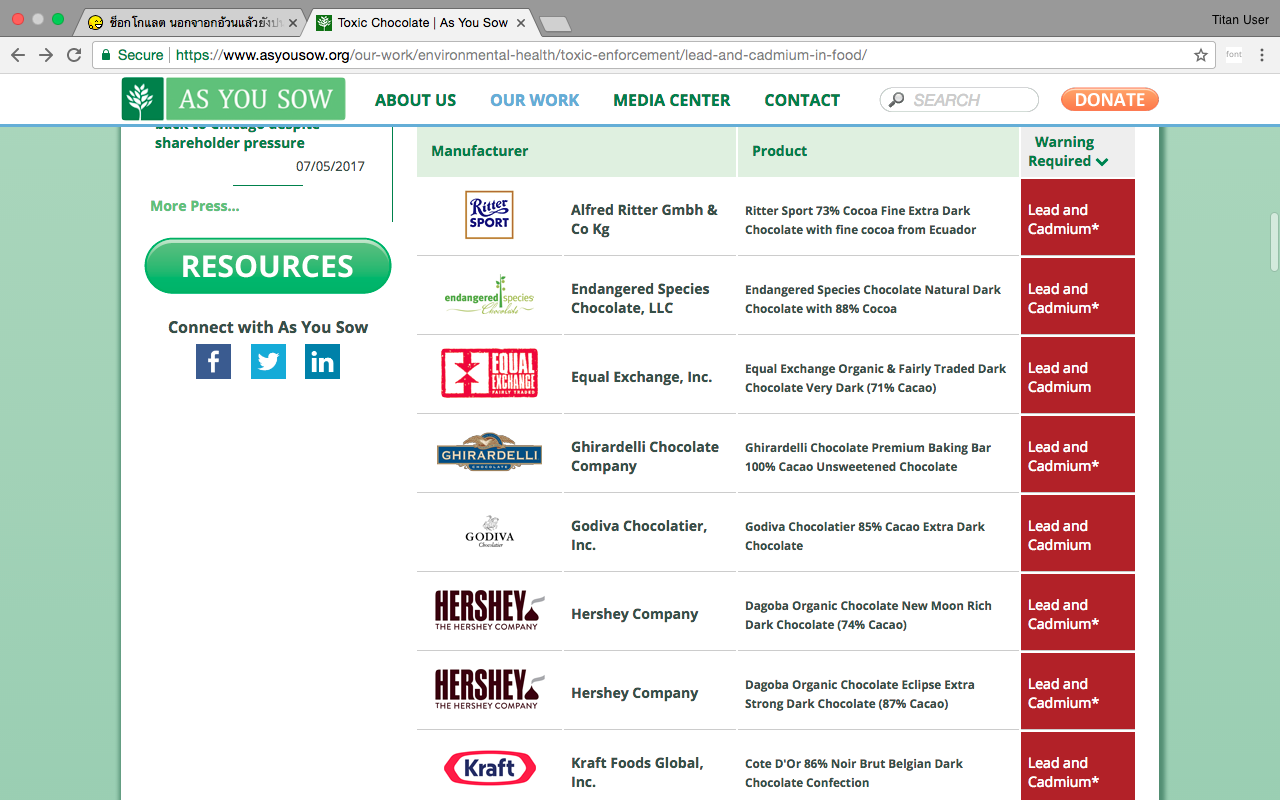Close the Thai-titled first tab
The width and height of the screenshot is (1280, 800).
pyautogui.click(x=293, y=22)
